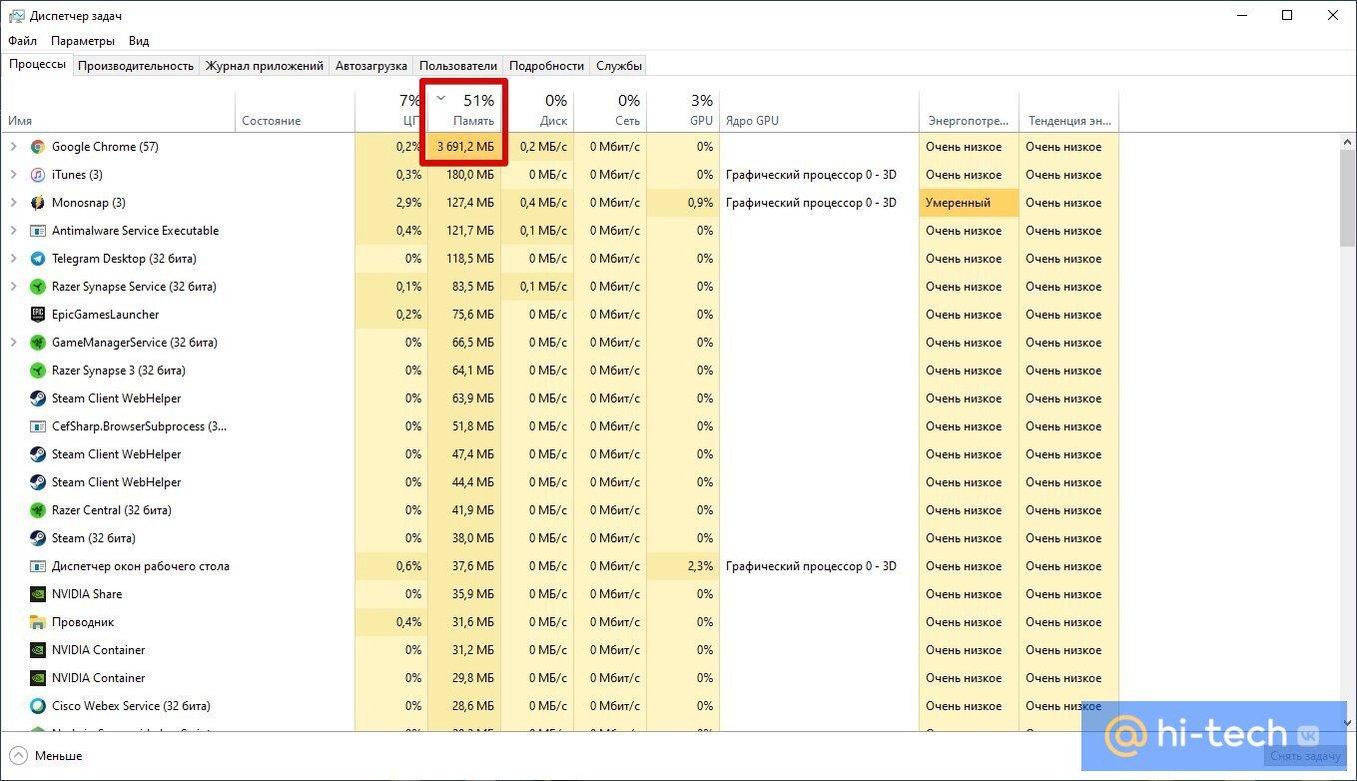
Task: Open the Вид menu
Action: (x=139, y=41)
